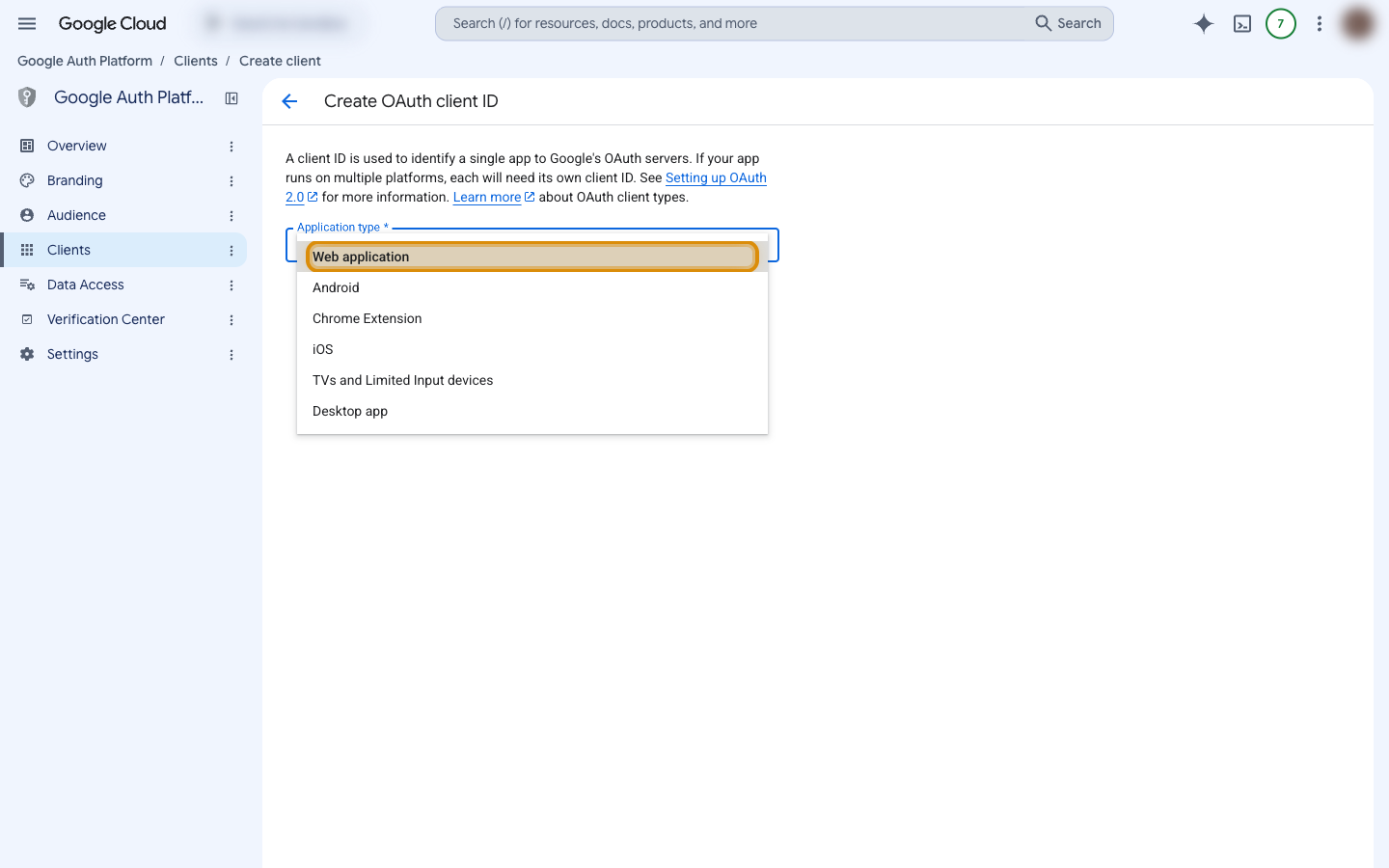The height and width of the screenshot is (868, 1389).
Task: Click the Create OAuth client ID heading
Action: coord(411,101)
